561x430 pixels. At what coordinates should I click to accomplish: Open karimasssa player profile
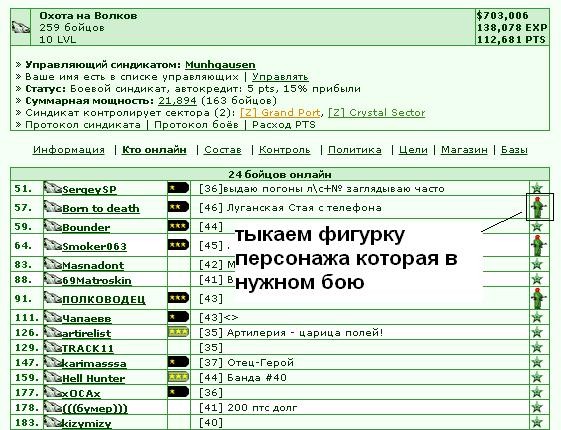point(94,363)
